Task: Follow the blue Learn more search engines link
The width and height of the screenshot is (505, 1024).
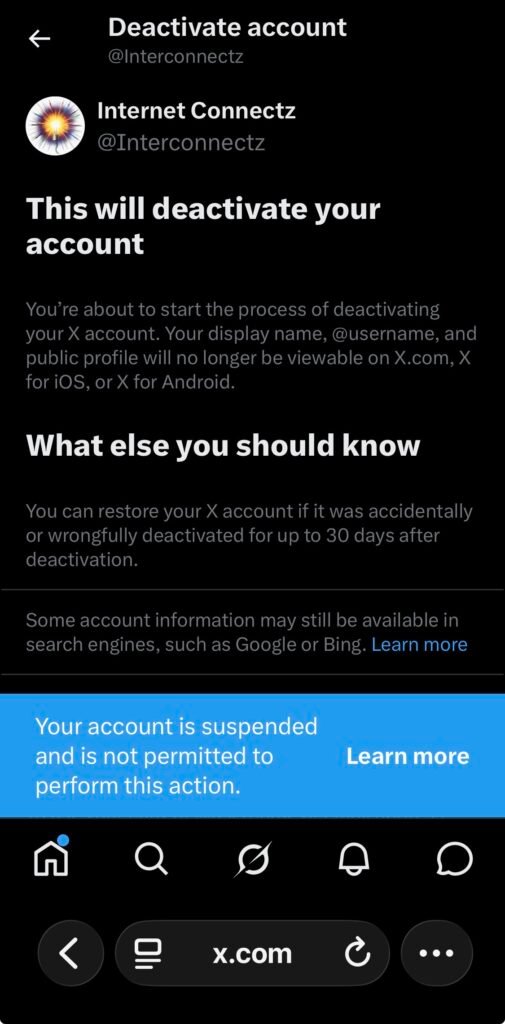Action: [x=419, y=645]
